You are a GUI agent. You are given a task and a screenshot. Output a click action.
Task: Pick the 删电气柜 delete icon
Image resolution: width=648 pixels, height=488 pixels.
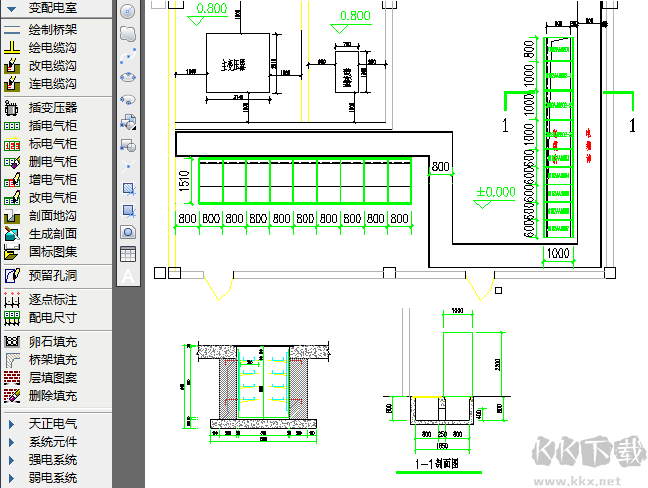[x=12, y=162]
